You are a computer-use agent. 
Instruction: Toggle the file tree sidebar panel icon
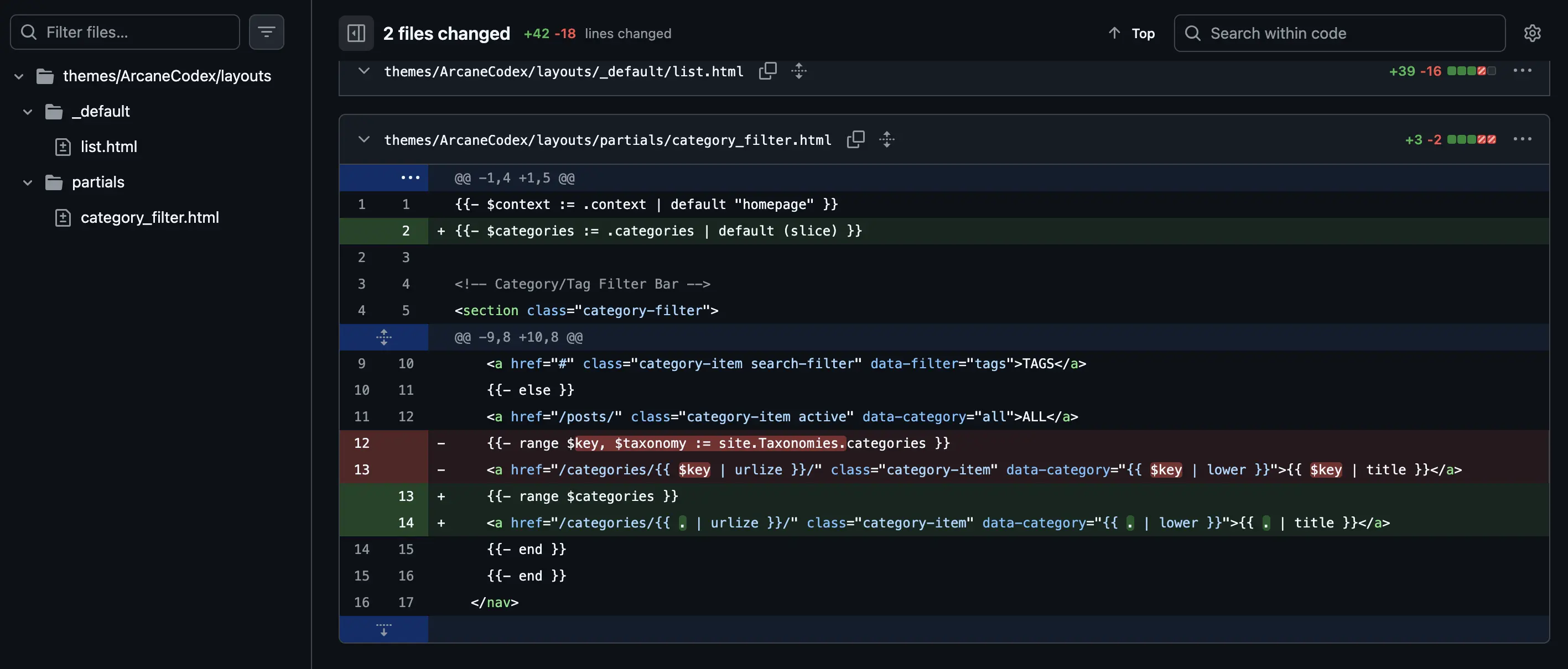pos(356,33)
